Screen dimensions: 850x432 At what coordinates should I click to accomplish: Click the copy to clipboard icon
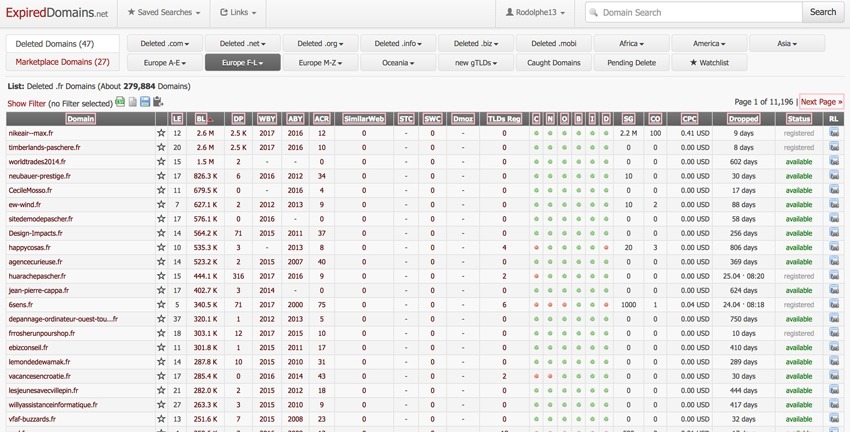(x=158, y=102)
